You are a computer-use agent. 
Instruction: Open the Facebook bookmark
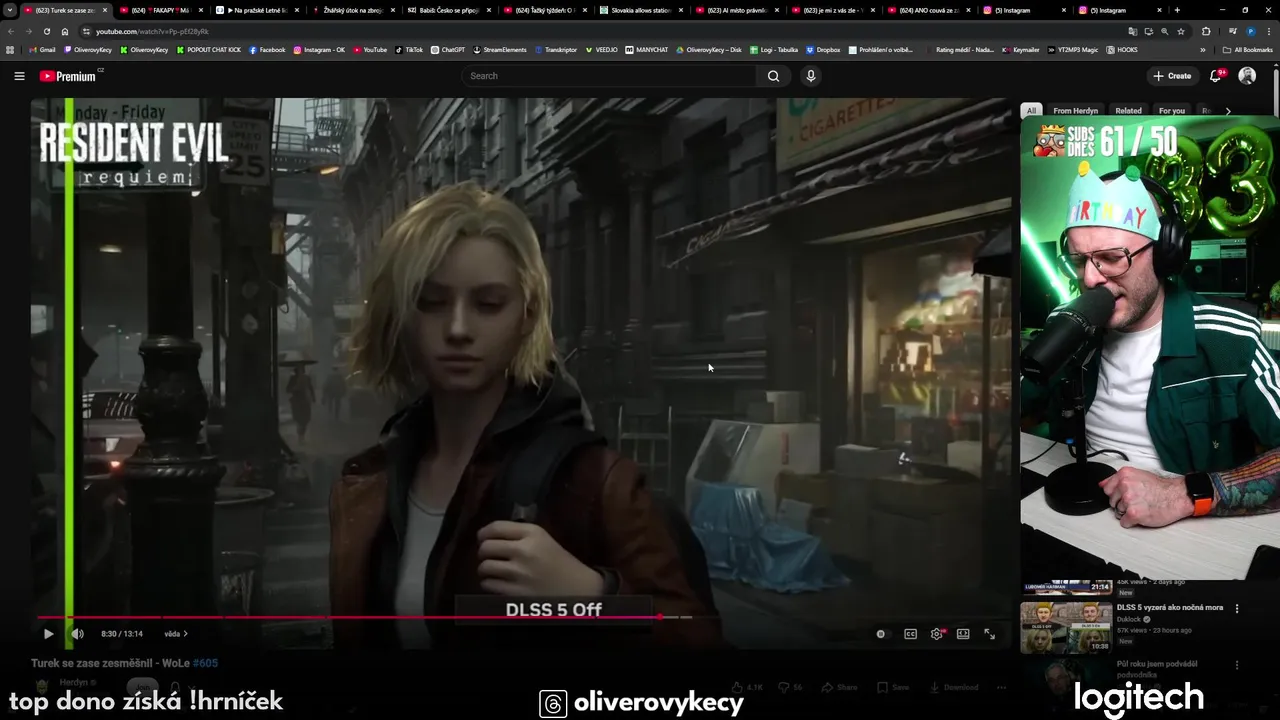click(x=267, y=49)
